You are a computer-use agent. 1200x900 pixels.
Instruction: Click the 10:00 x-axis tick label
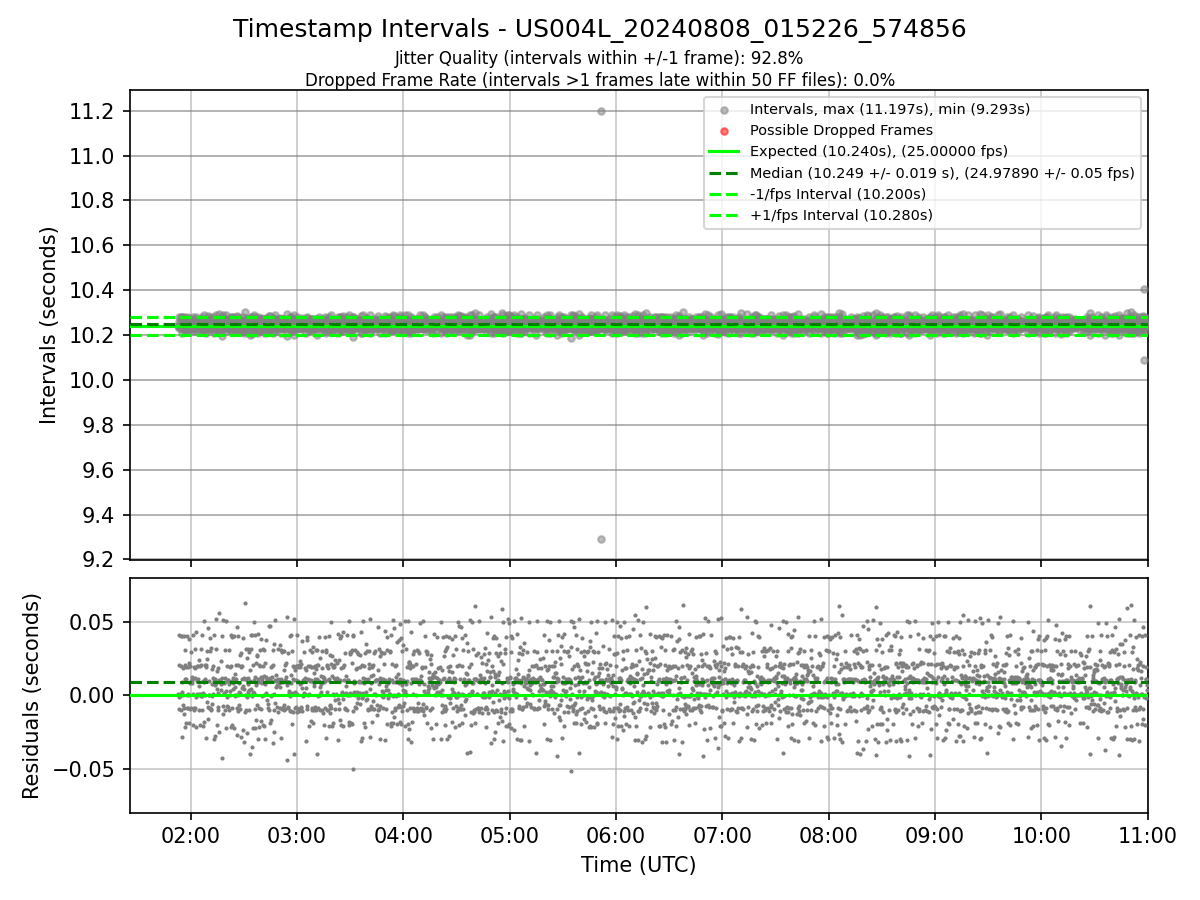(1041, 834)
